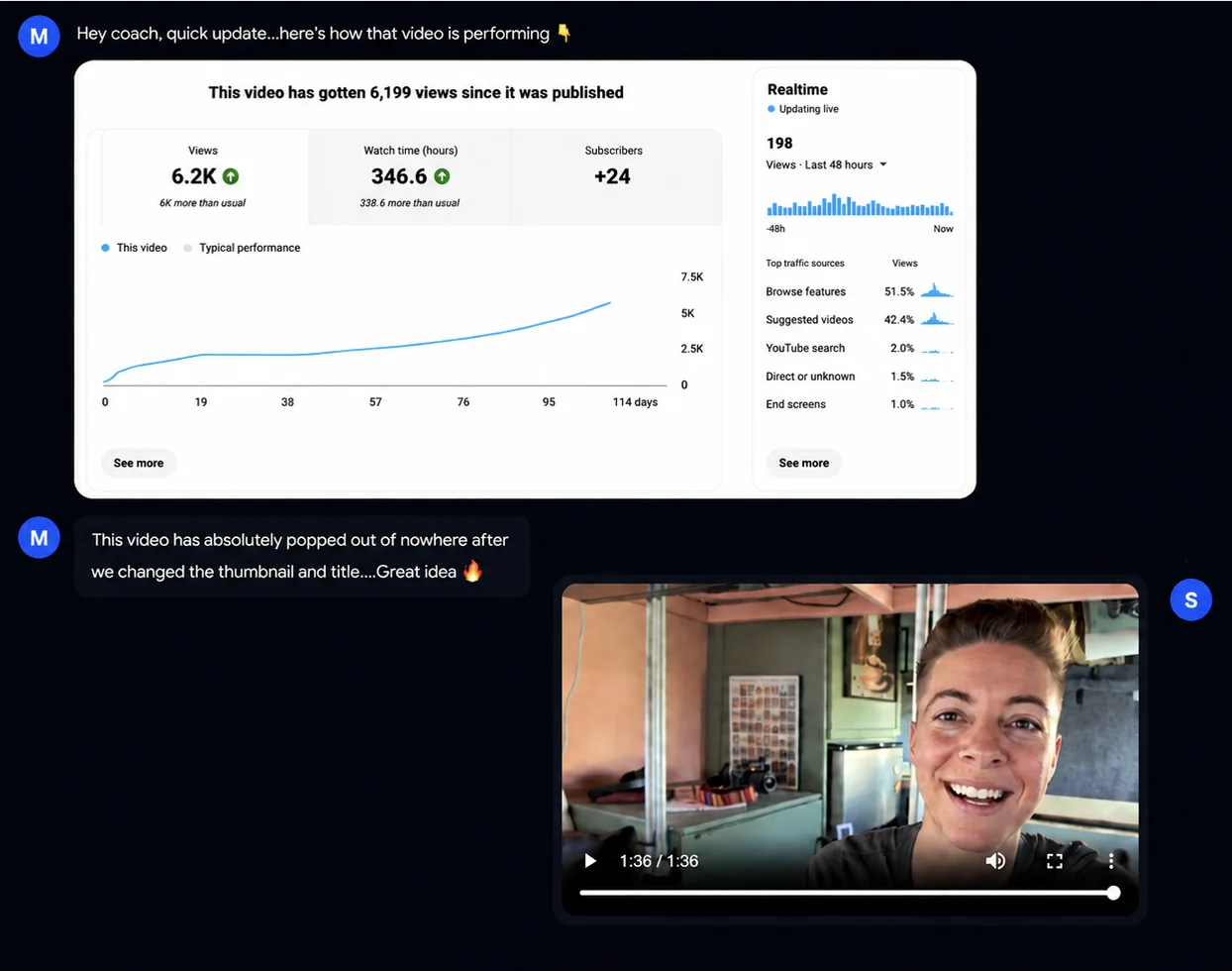Open the video's three-dot options menu

click(1111, 861)
